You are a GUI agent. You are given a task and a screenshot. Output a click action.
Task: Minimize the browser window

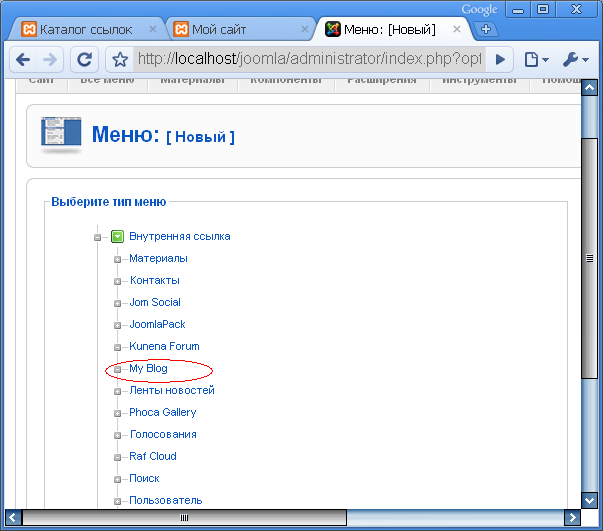point(518,9)
